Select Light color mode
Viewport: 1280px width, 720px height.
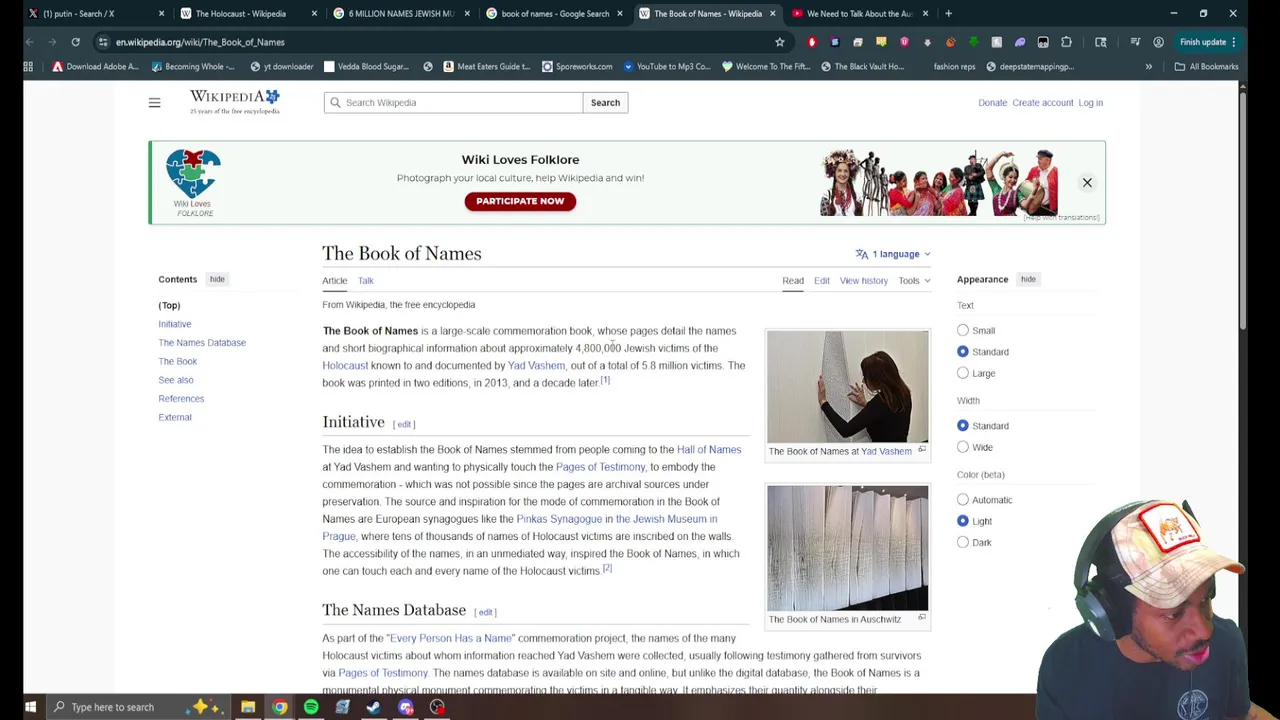(x=963, y=521)
